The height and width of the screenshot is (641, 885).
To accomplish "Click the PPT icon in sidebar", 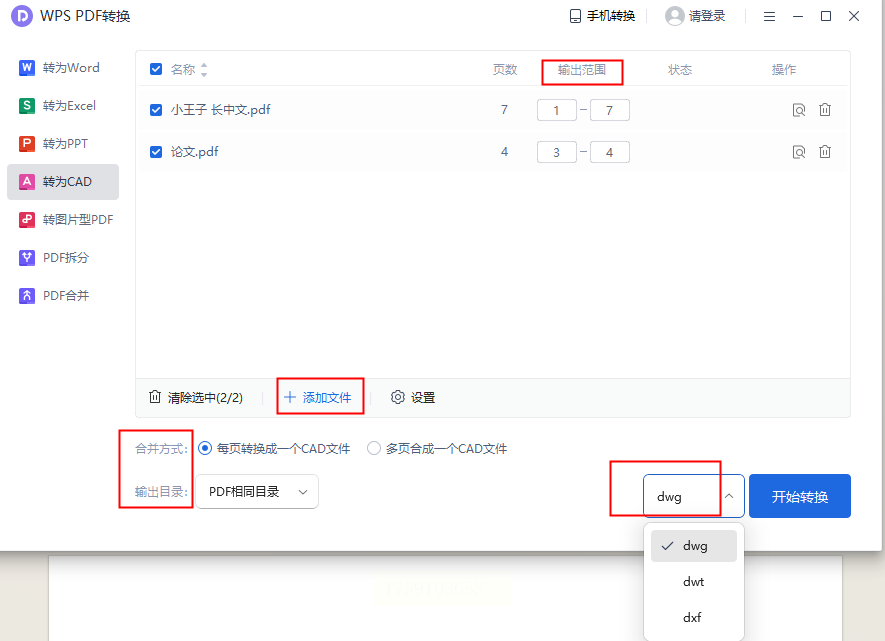I will point(27,143).
